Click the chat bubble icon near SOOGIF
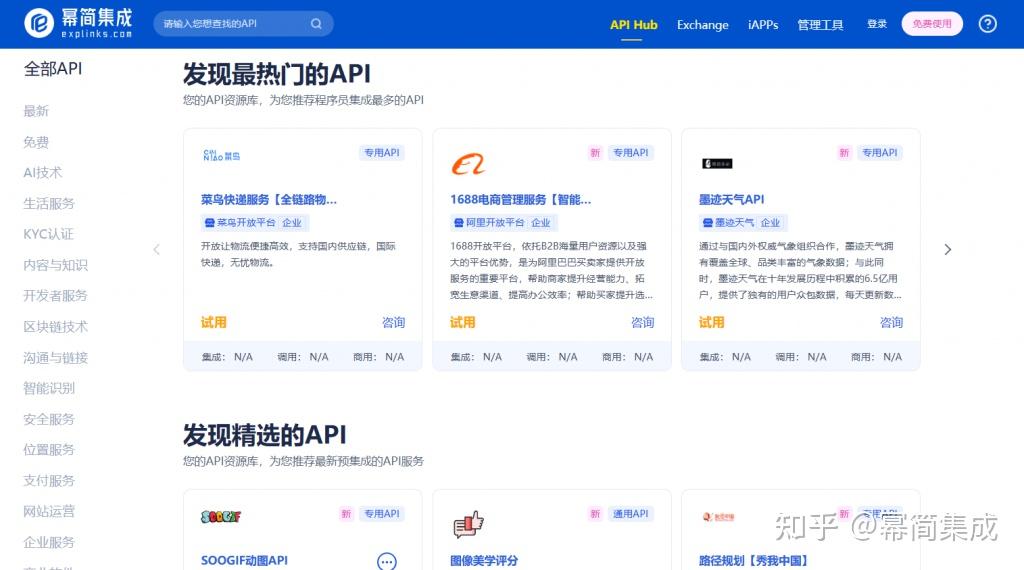 click(387, 561)
